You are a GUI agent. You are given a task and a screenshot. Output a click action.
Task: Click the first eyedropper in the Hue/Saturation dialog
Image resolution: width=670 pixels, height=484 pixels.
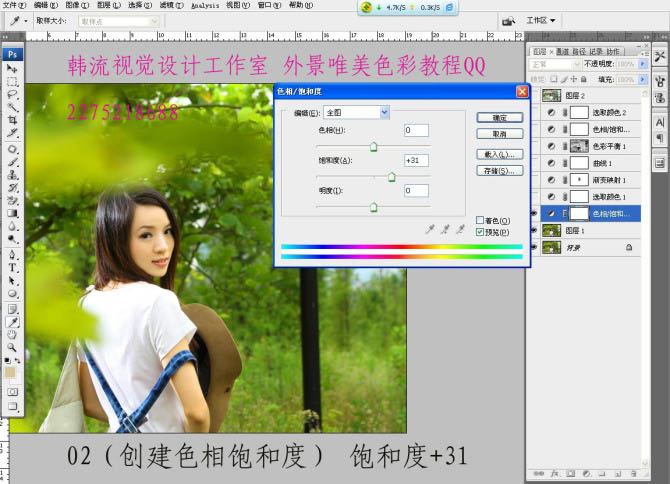[x=431, y=229]
